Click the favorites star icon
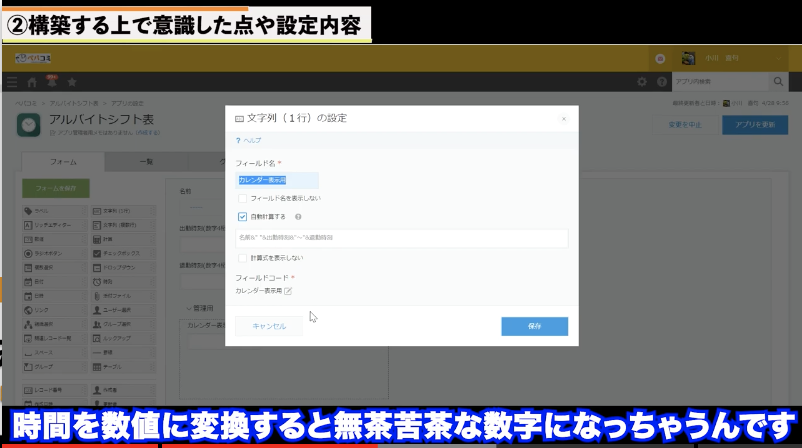Image resolution: width=802 pixels, height=448 pixels. [x=71, y=82]
